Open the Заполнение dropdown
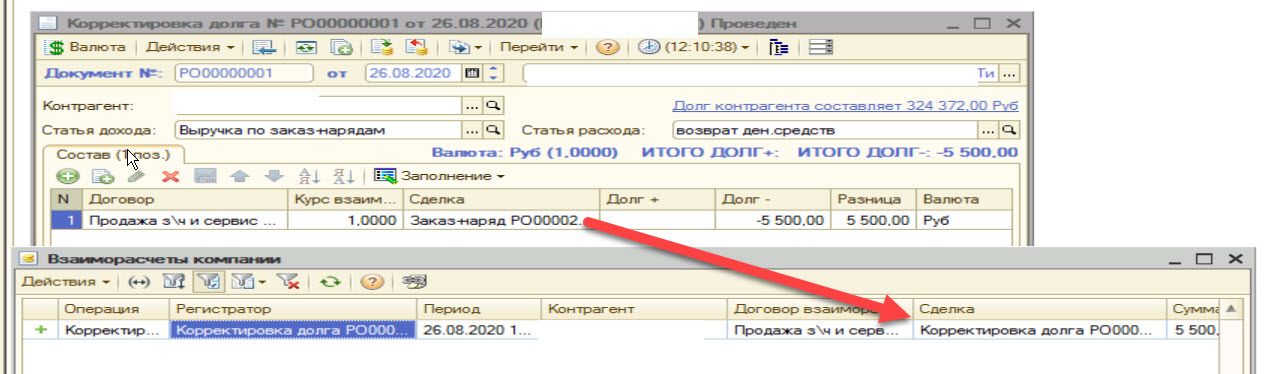Image resolution: width=1265 pixels, height=374 pixels. (x=440, y=176)
